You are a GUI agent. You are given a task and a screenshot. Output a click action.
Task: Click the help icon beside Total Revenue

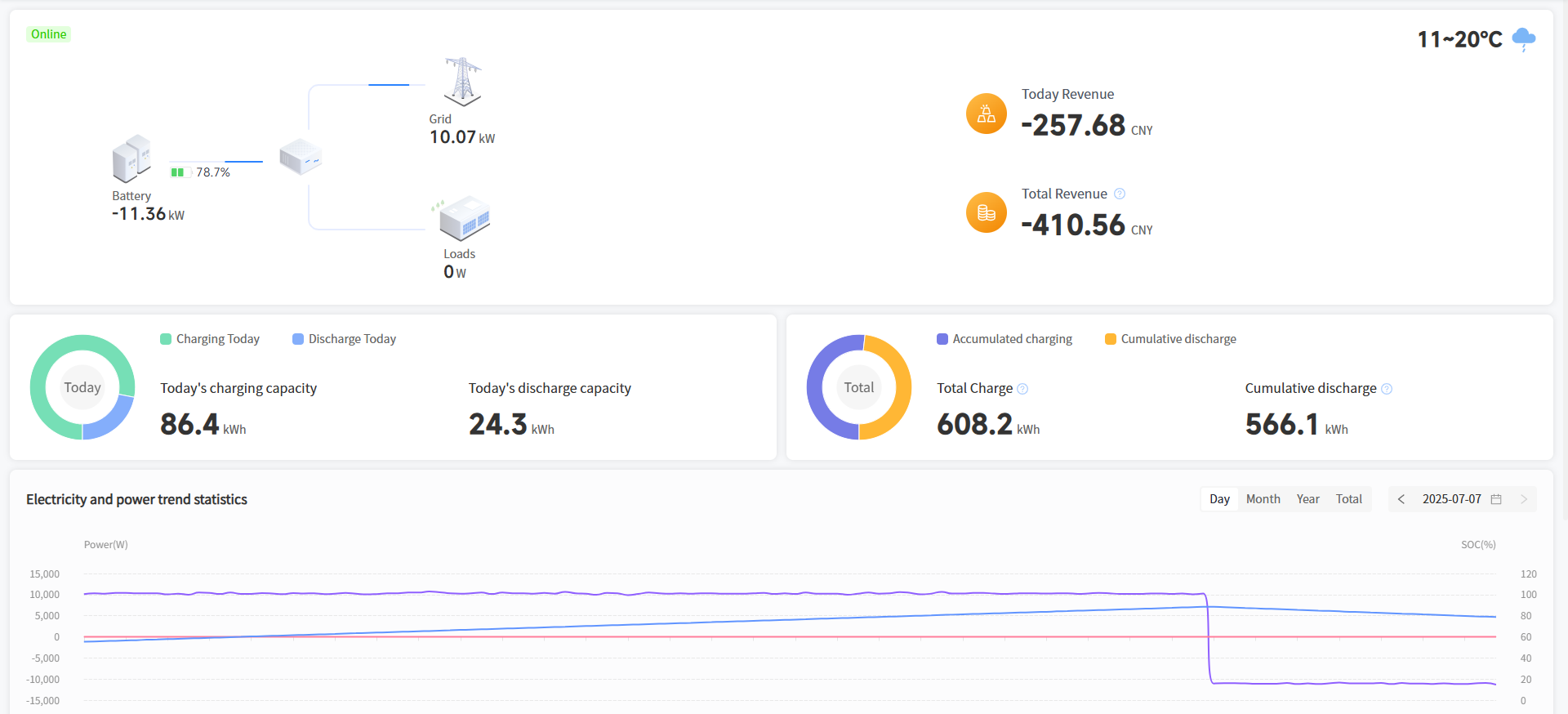(x=1120, y=194)
